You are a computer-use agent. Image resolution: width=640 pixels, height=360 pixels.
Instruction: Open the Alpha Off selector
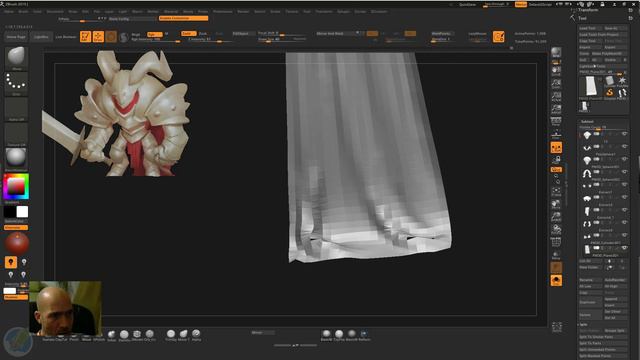click(x=16, y=109)
